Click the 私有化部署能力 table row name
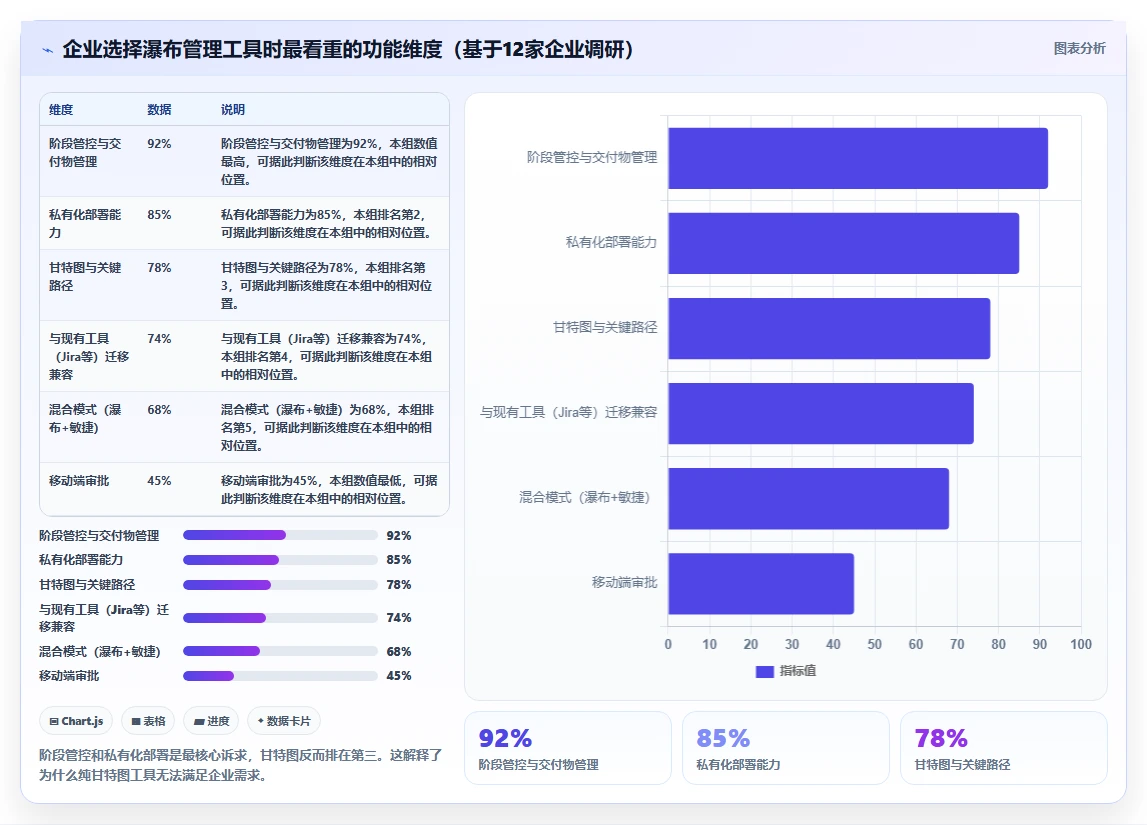 [x=85, y=223]
